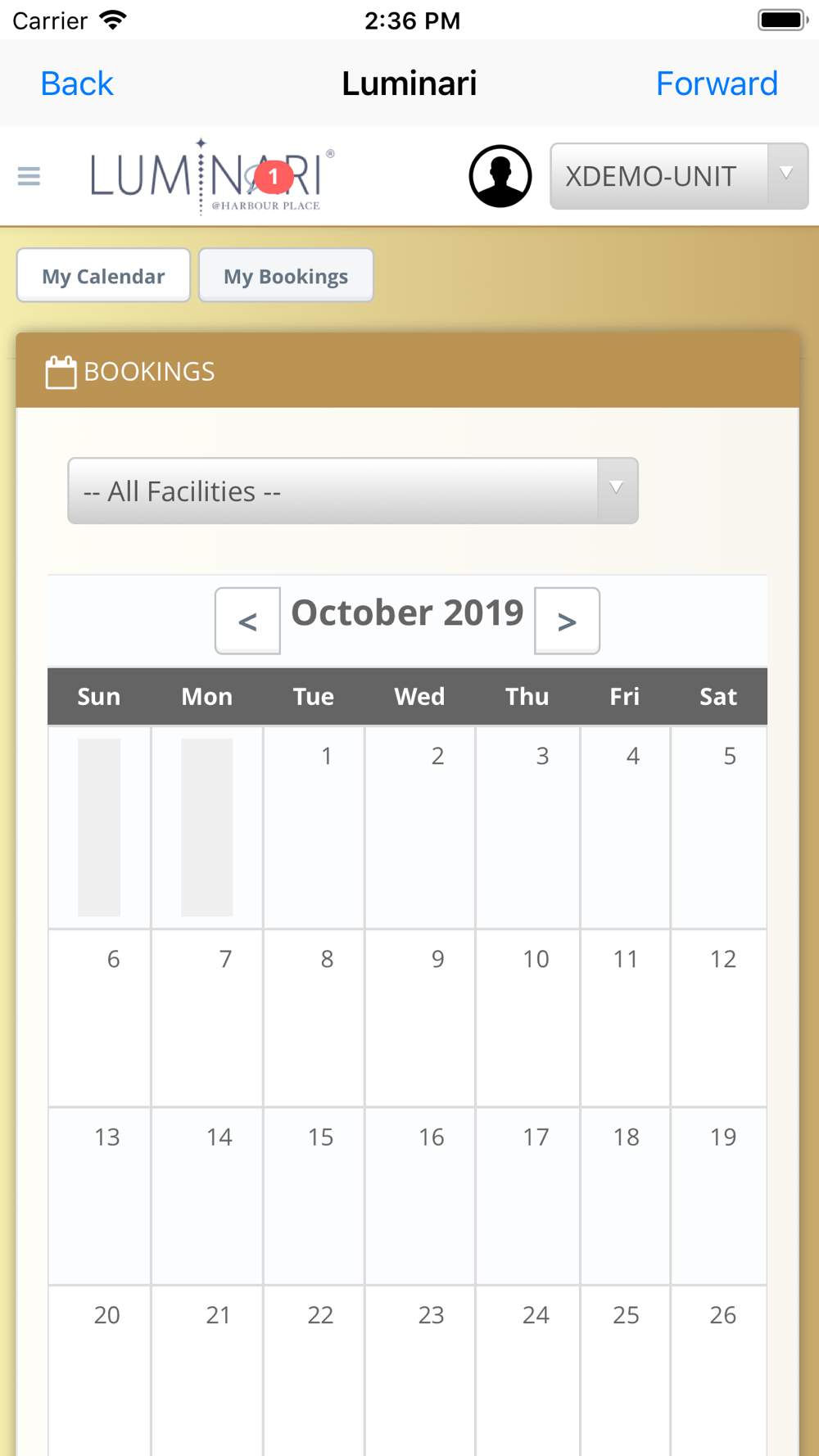
Task: Open the All Facilities dropdown
Action: click(352, 491)
